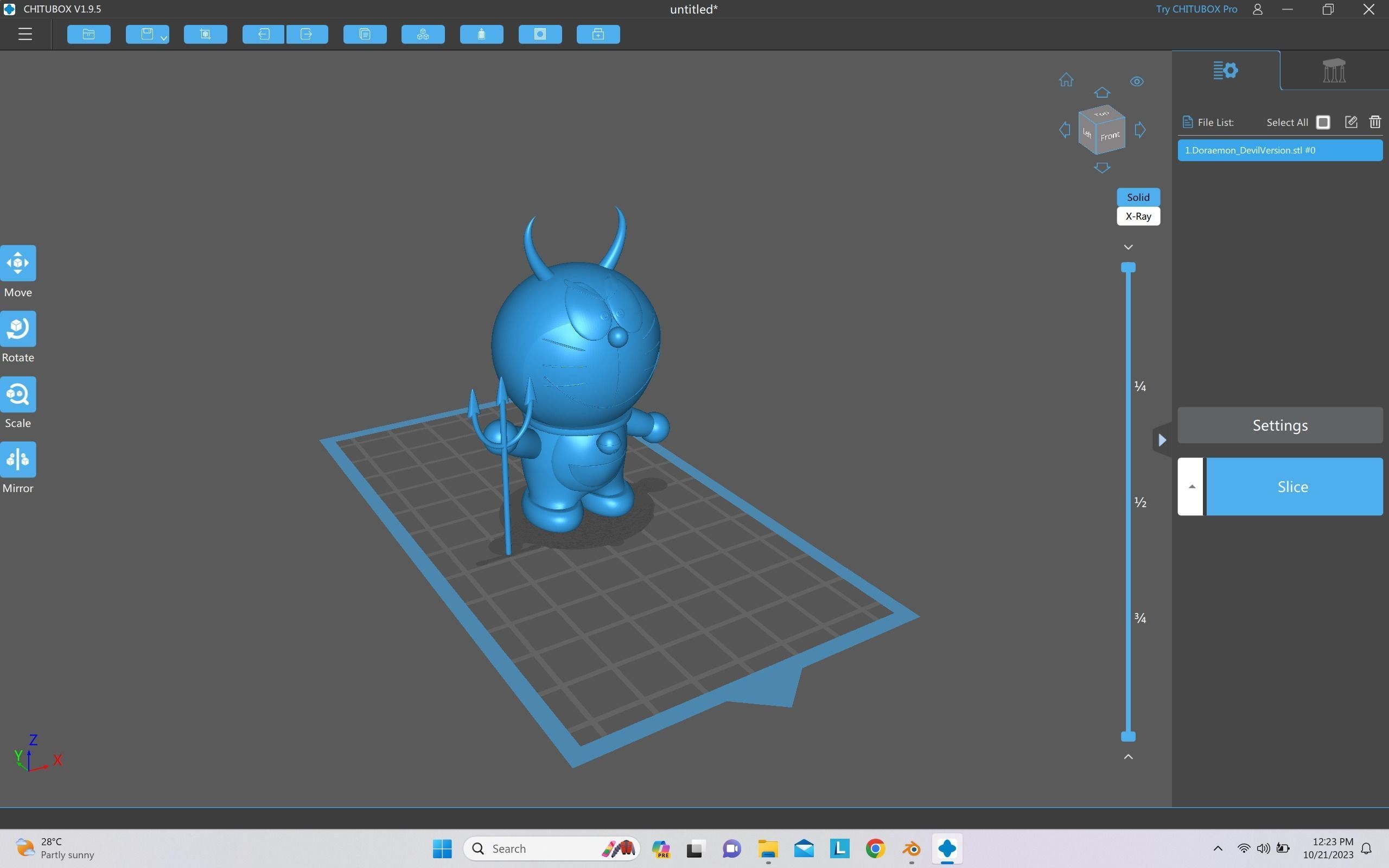Open the Windows Start menu
Image resolution: width=1389 pixels, height=868 pixels.
pyautogui.click(x=442, y=848)
